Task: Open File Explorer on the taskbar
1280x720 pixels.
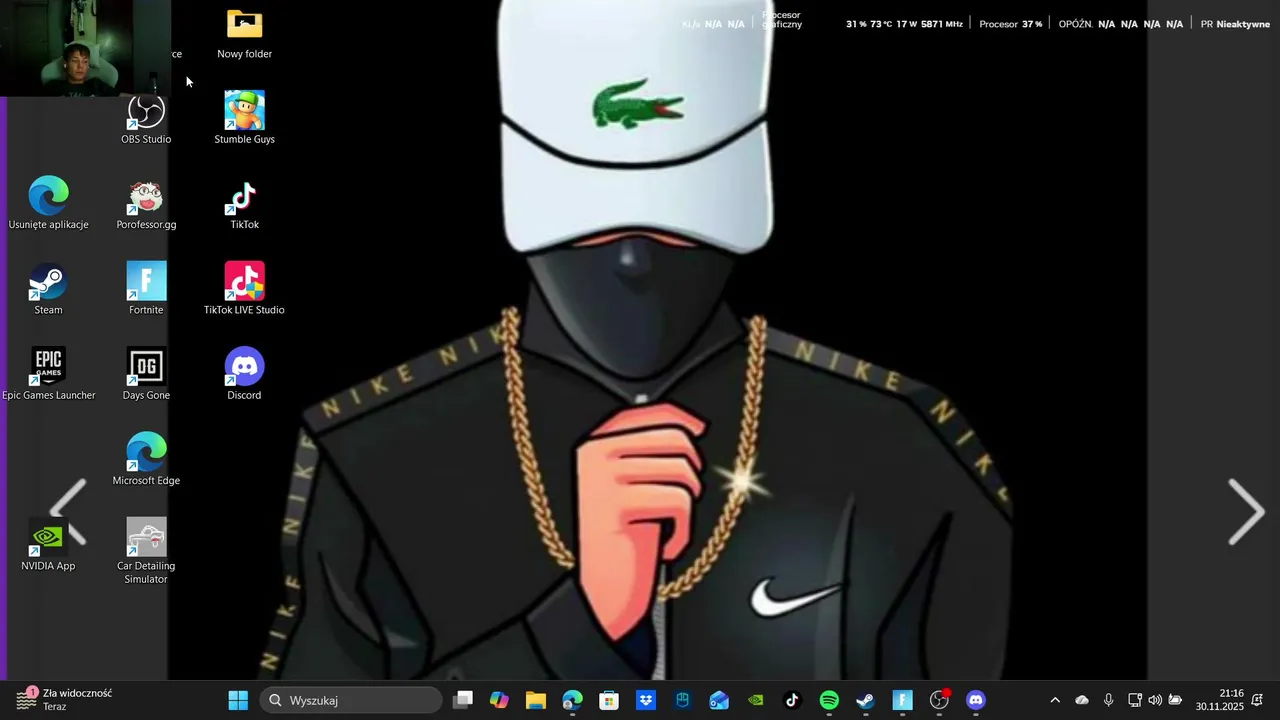Action: coord(535,700)
